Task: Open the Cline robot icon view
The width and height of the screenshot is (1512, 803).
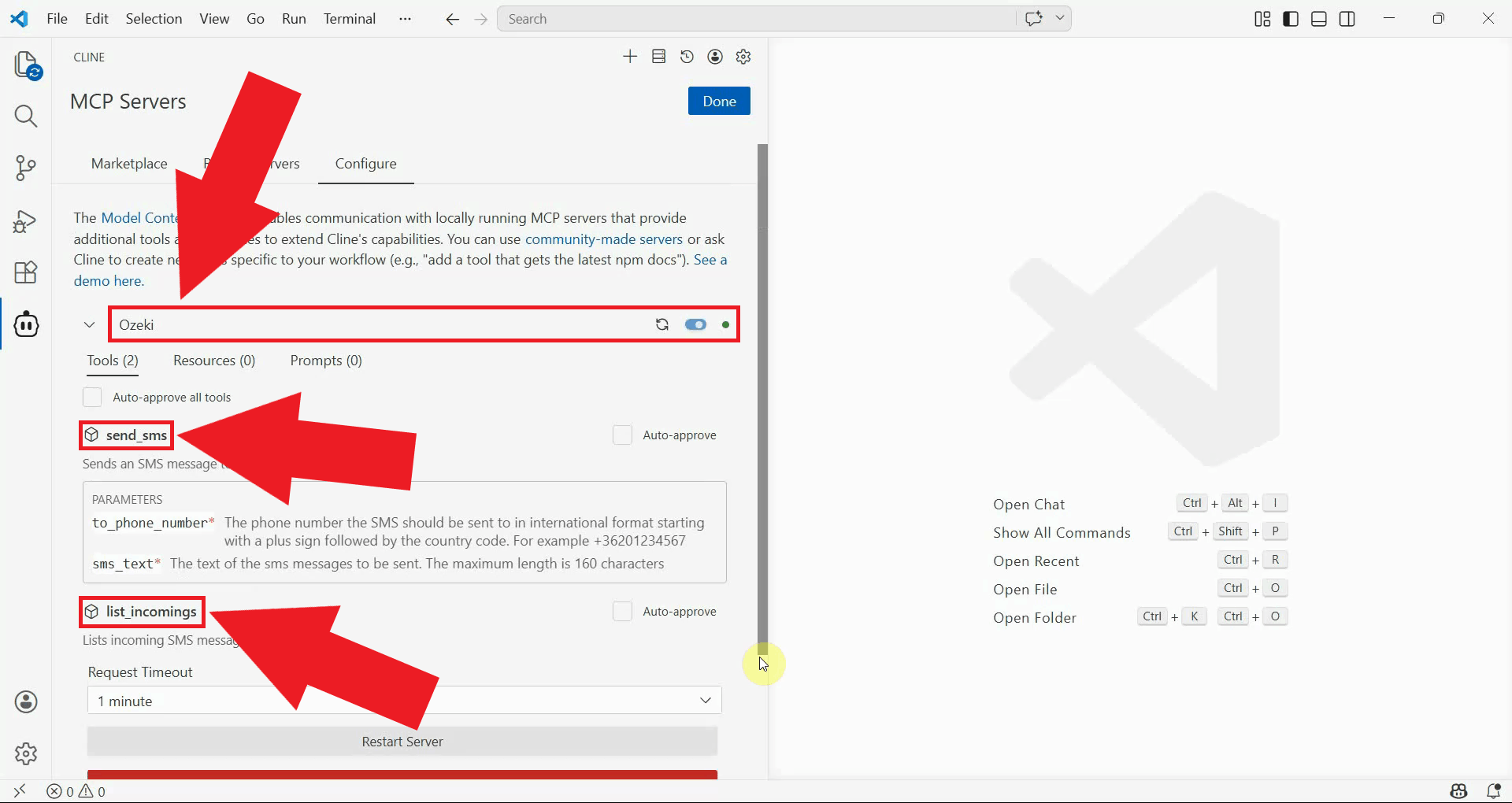Action: tap(26, 324)
